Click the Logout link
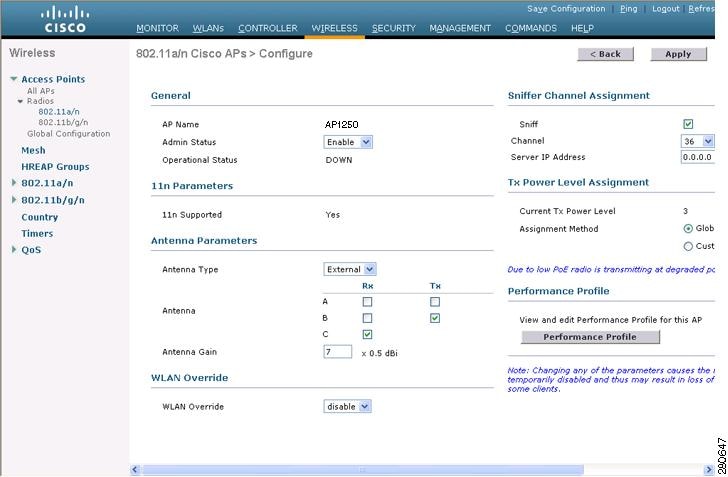 point(665,9)
